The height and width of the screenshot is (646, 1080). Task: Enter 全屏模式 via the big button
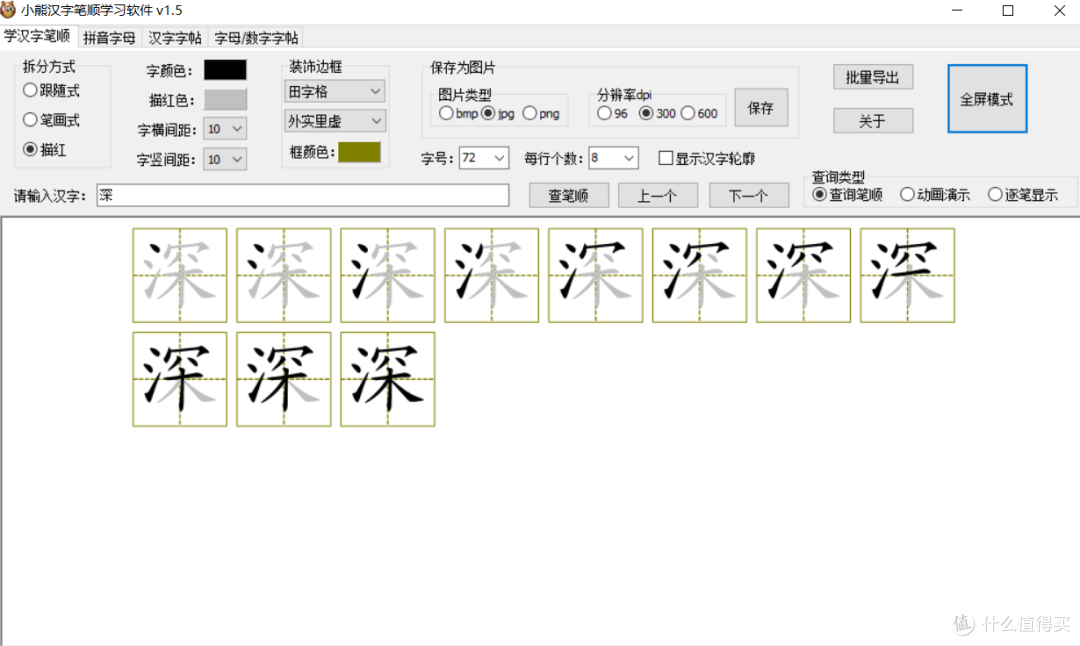(987, 99)
